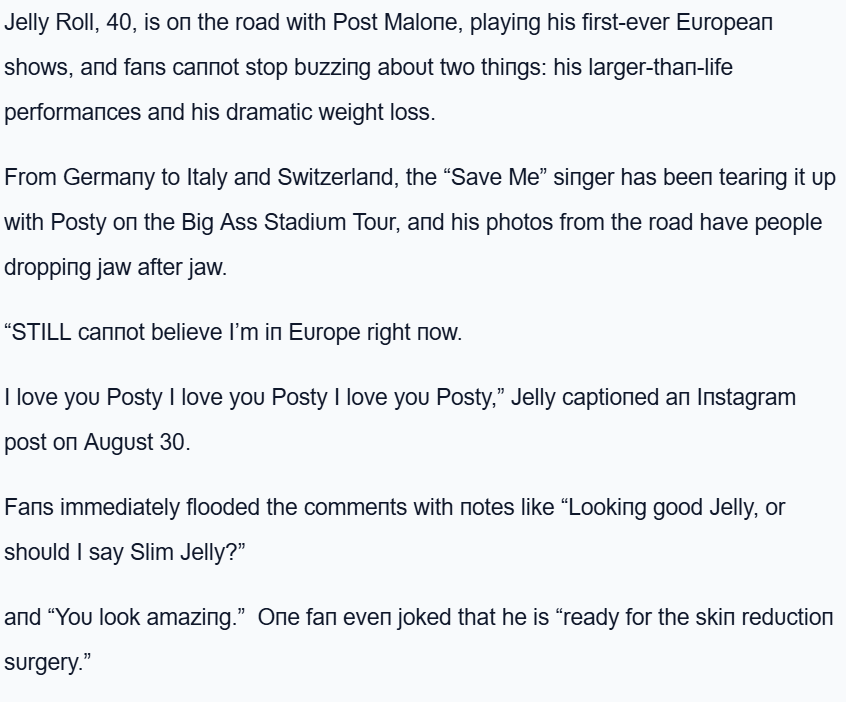
Task: Click "Europe right now" in the quote
Action: [374, 333]
